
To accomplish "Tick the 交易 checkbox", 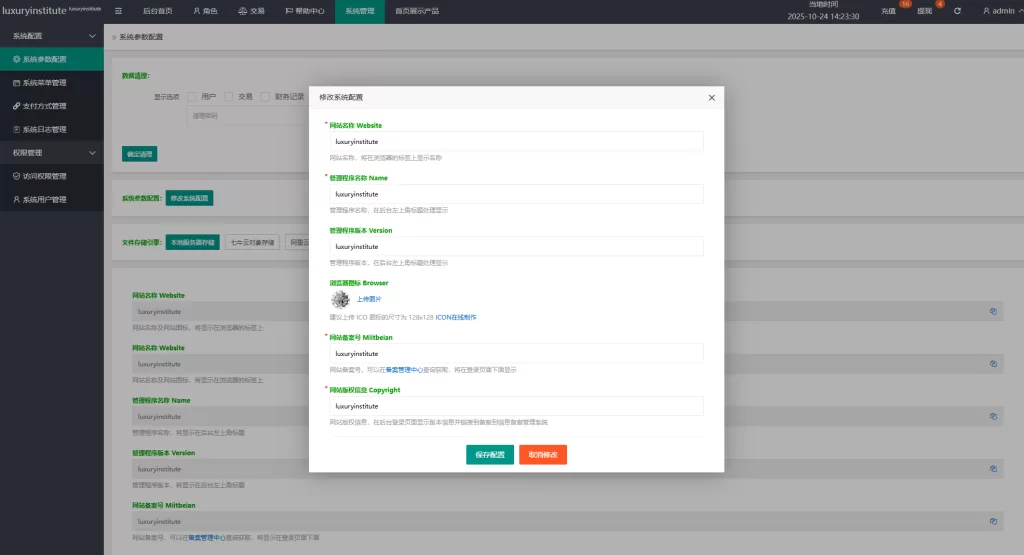I will coord(229,97).
